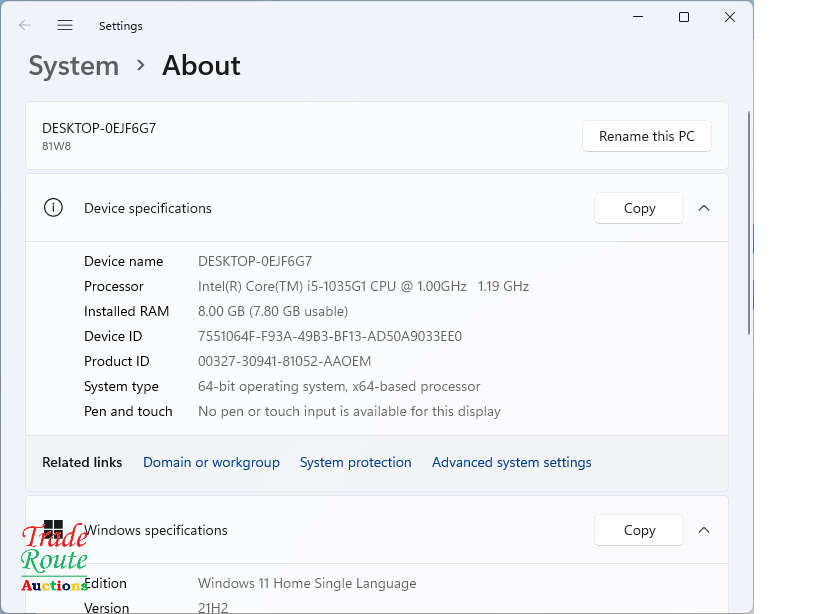Close the Settings window

click(730, 17)
